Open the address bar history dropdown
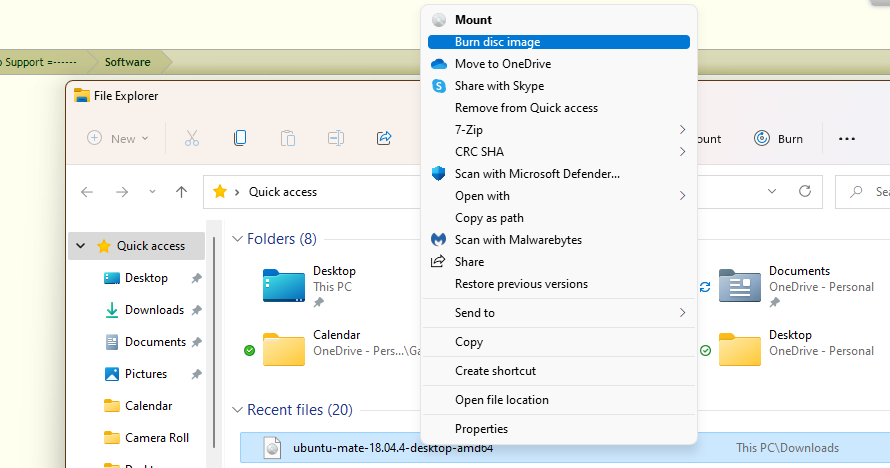 click(x=772, y=192)
